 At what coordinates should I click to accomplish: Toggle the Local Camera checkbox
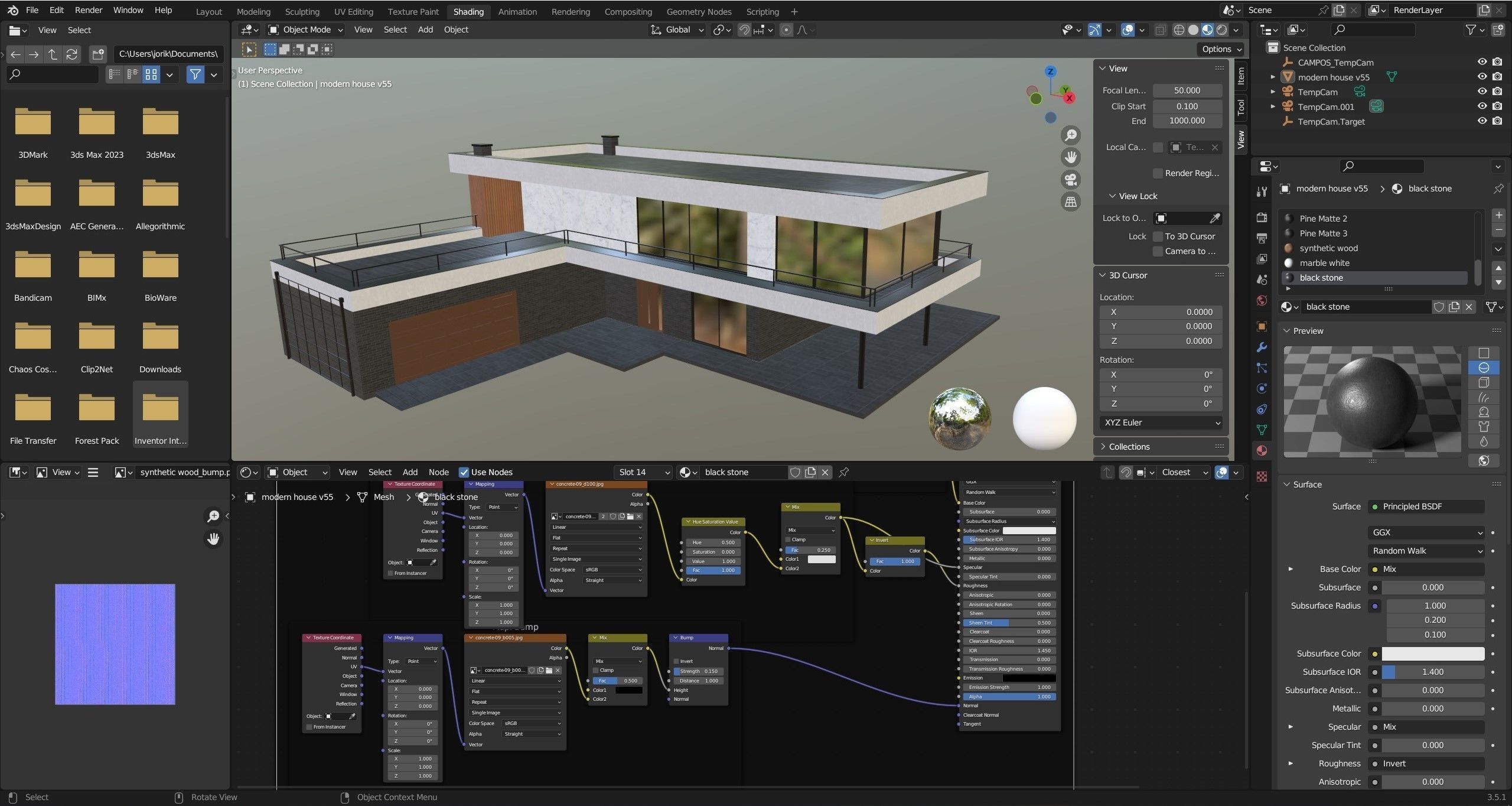click(x=1158, y=147)
